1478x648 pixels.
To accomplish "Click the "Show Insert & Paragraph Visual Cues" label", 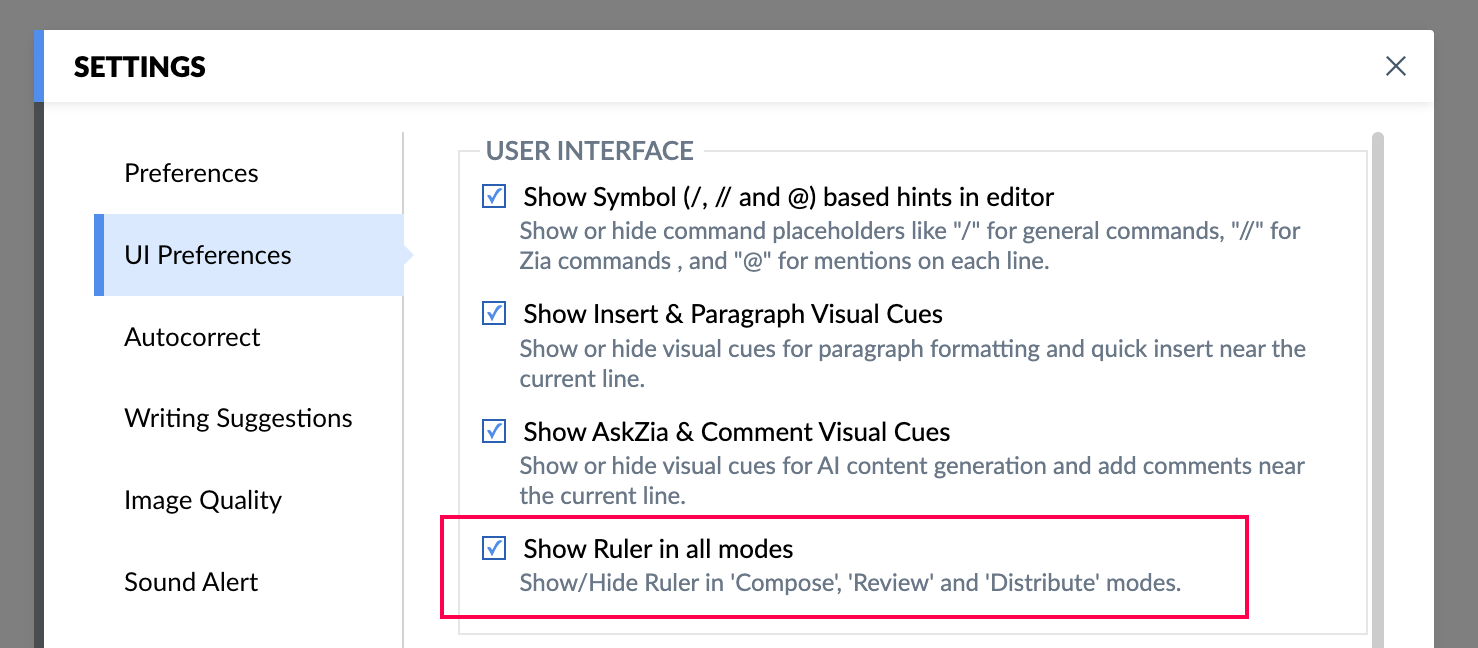I will [732, 314].
